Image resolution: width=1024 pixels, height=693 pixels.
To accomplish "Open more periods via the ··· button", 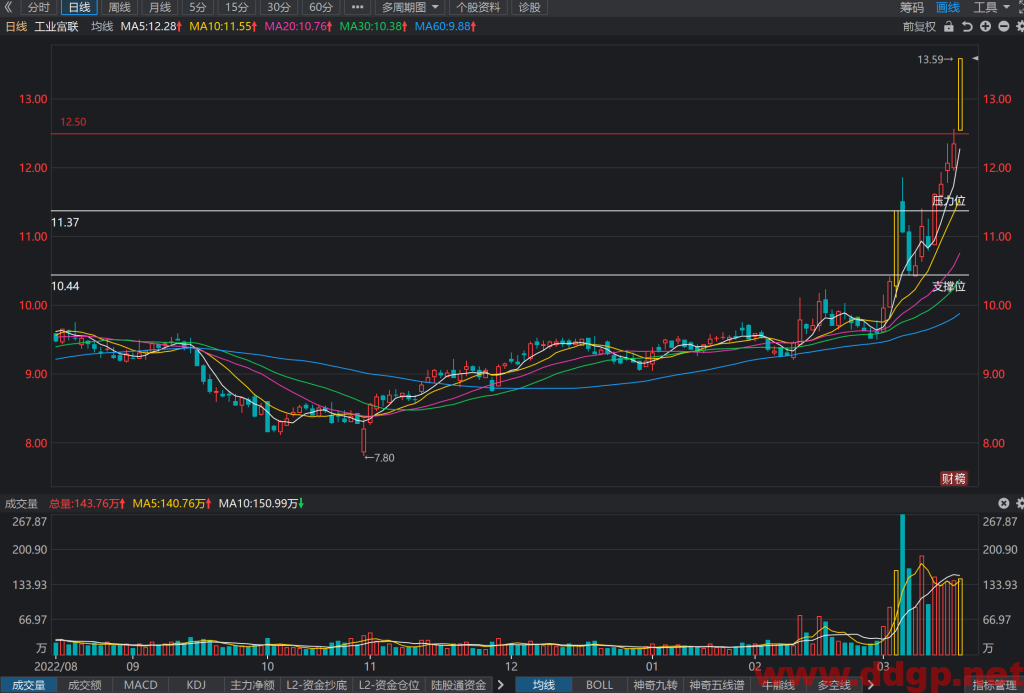I will pos(357,7).
